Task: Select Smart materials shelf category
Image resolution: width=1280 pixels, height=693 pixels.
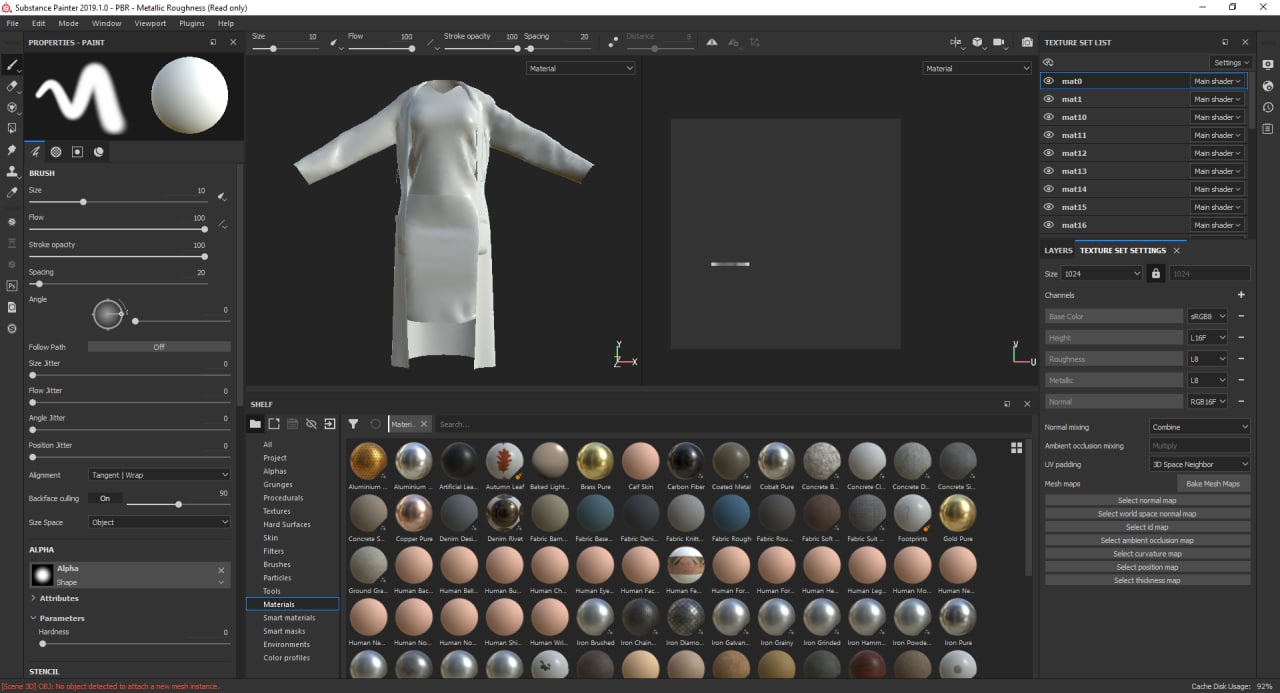Action: pyautogui.click(x=289, y=618)
